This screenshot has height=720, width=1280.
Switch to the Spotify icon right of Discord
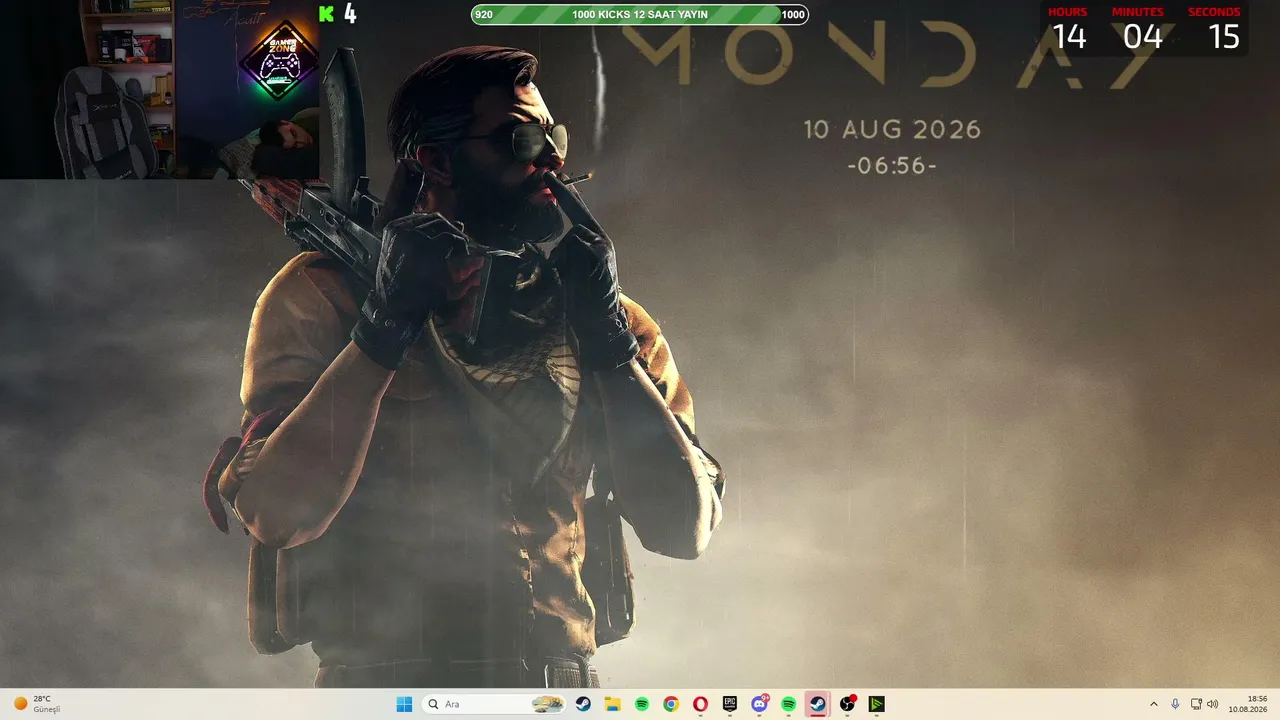[788, 704]
